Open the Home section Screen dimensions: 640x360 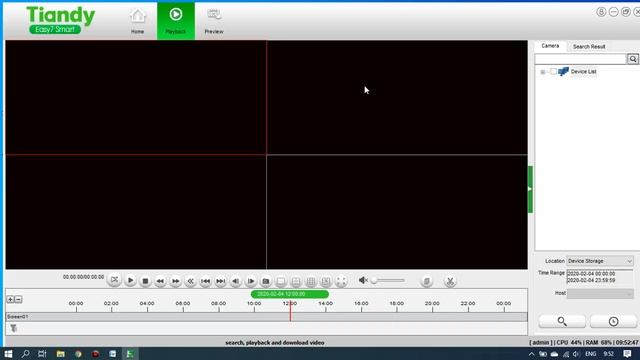click(x=138, y=21)
